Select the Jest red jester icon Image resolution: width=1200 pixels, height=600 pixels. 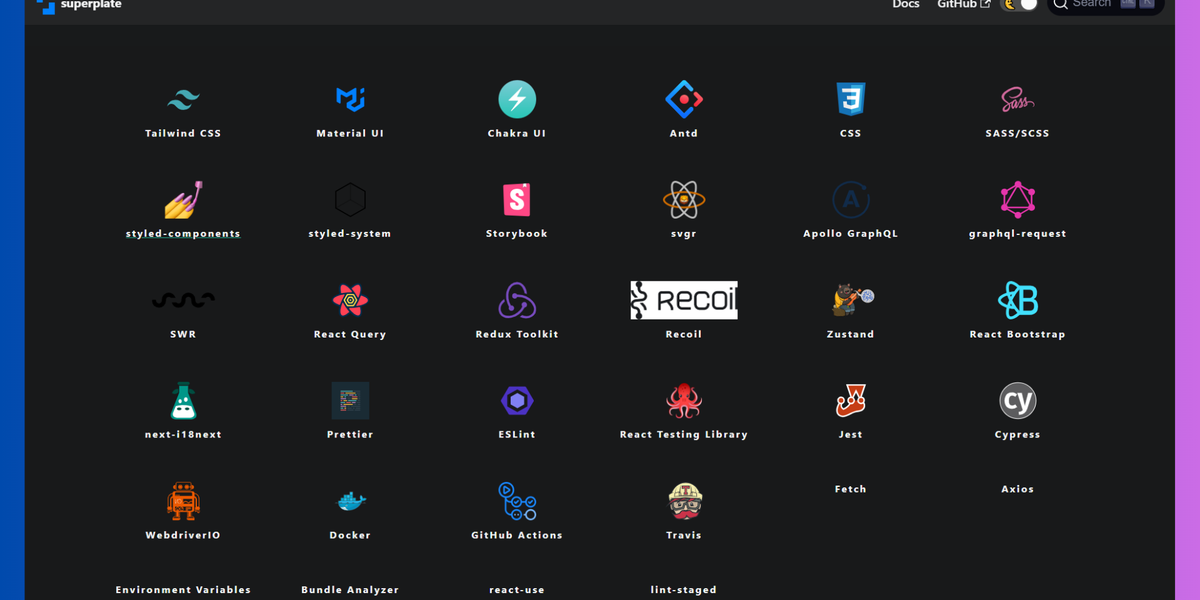click(x=851, y=401)
